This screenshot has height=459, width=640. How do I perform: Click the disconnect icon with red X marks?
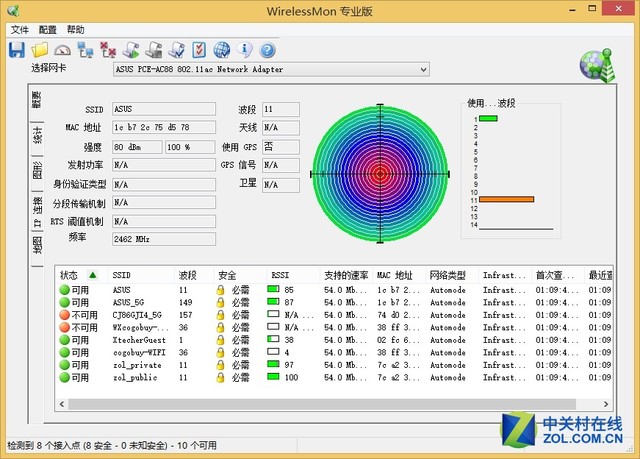coord(108,50)
